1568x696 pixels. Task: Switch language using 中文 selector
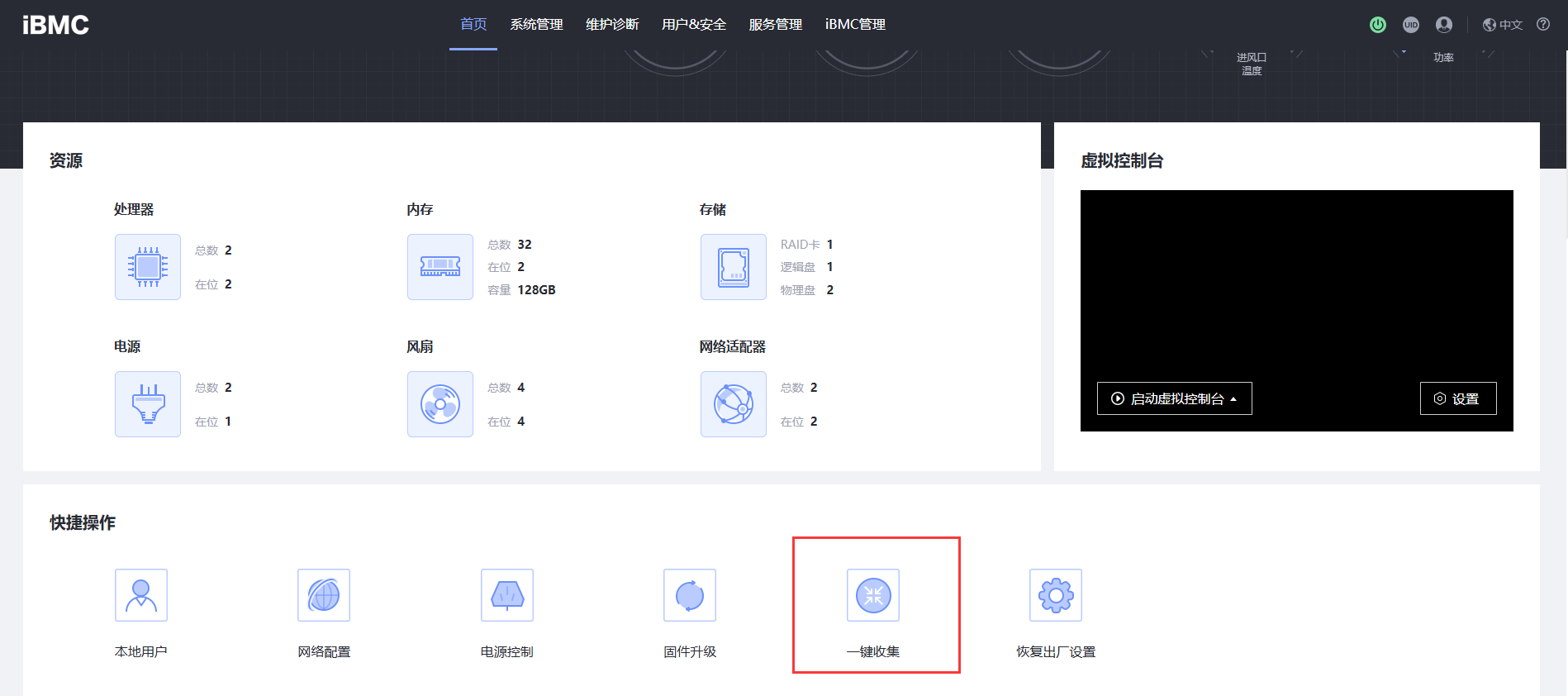pyautogui.click(x=1503, y=25)
